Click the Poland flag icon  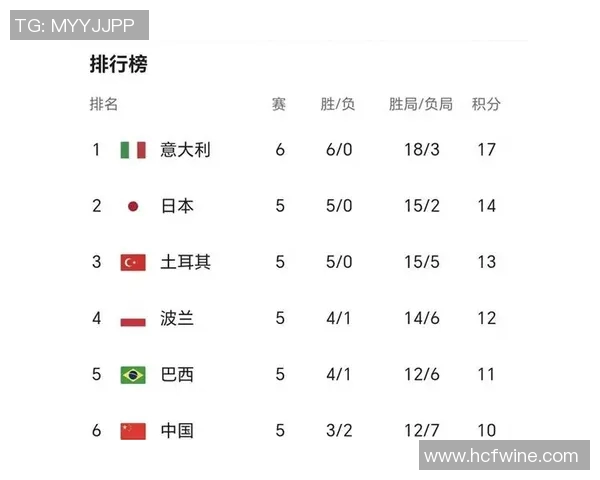coord(132,319)
